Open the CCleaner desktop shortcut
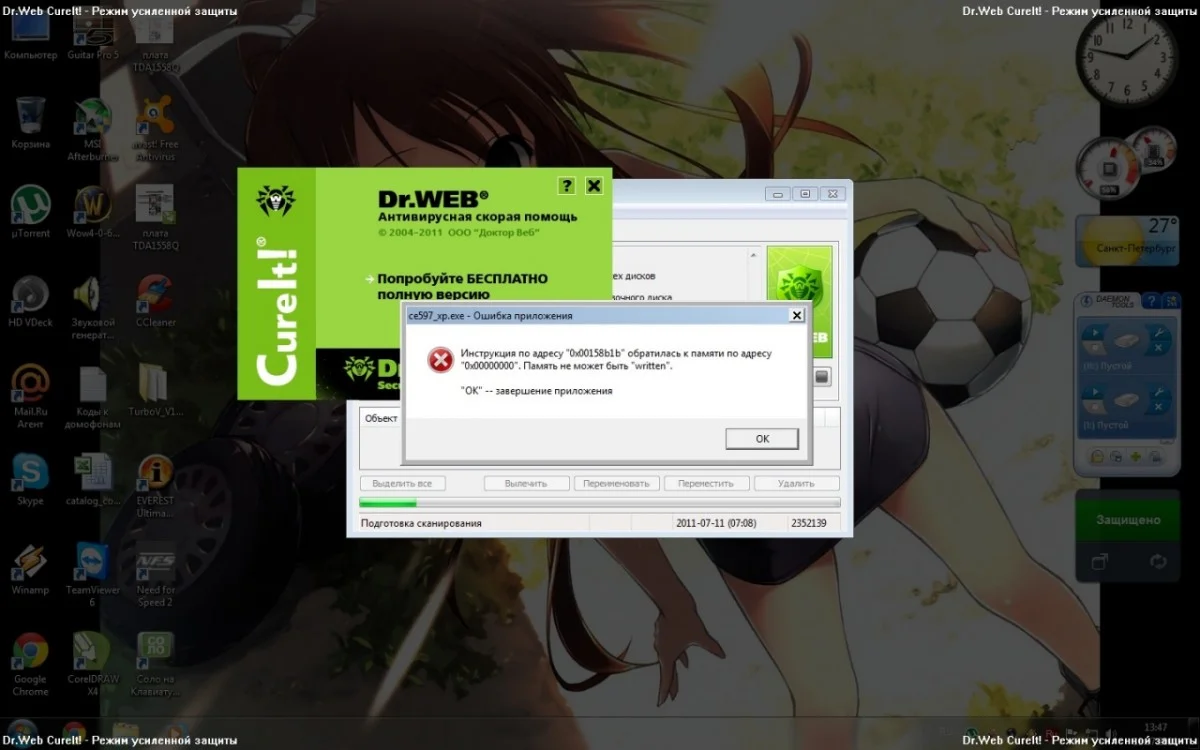The height and width of the screenshot is (750, 1200). pyautogui.click(x=155, y=301)
